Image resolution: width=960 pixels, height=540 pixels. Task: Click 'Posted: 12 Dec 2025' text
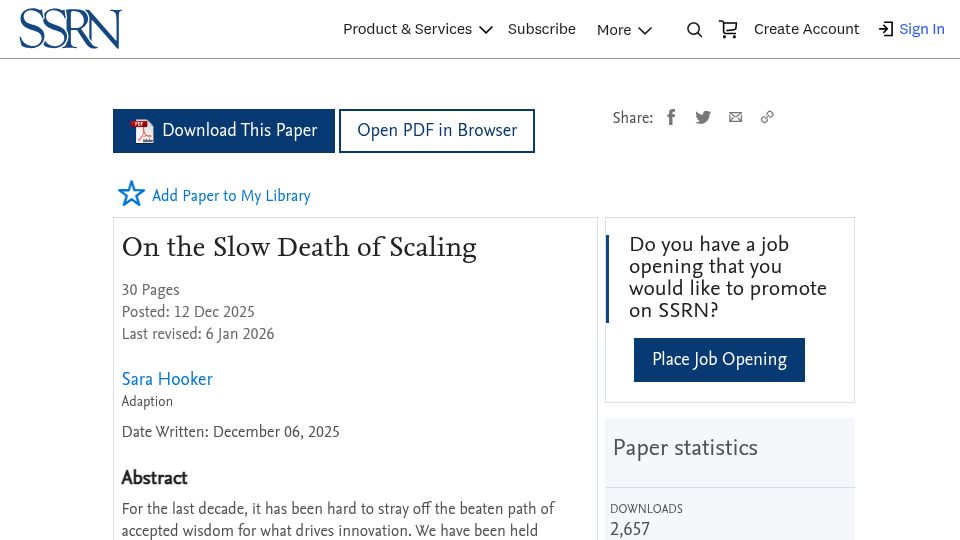click(x=188, y=312)
